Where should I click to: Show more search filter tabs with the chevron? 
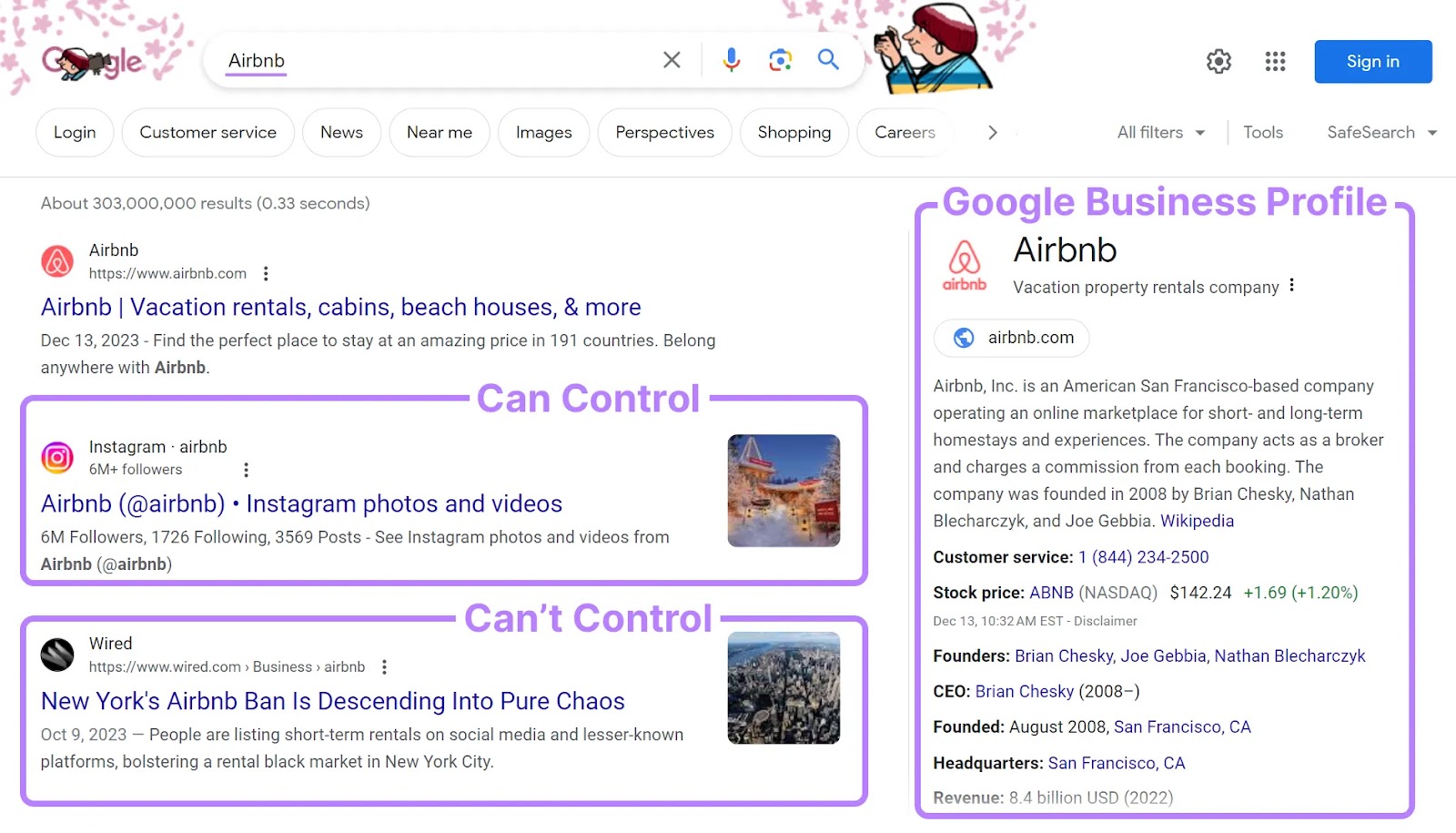(x=992, y=132)
